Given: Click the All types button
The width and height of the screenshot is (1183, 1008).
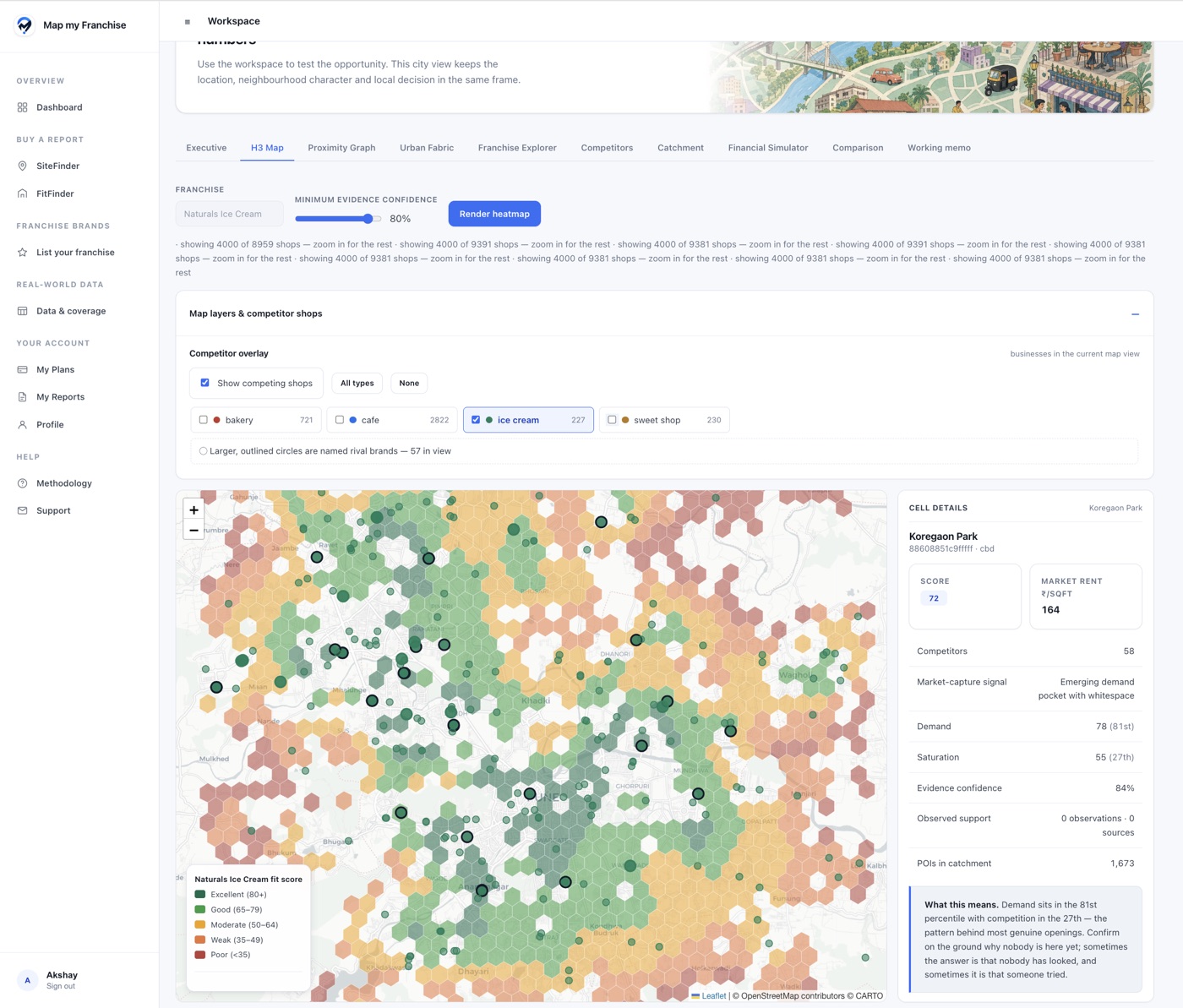Looking at the screenshot, I should pos(357,384).
